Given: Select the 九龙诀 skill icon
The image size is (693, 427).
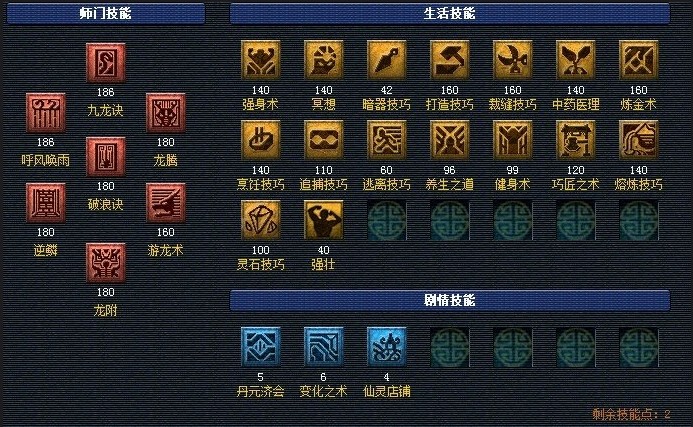Looking at the screenshot, I should point(106,63).
